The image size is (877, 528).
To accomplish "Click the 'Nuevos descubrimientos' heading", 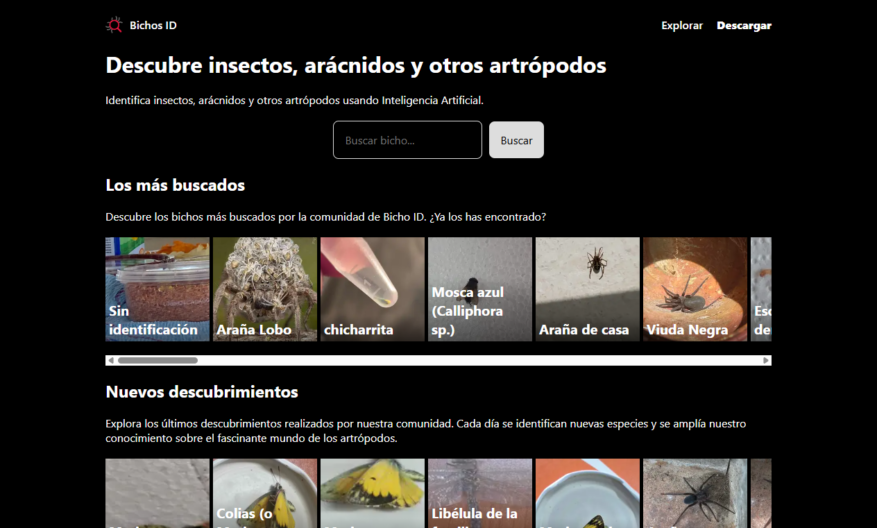I will (x=202, y=392).
